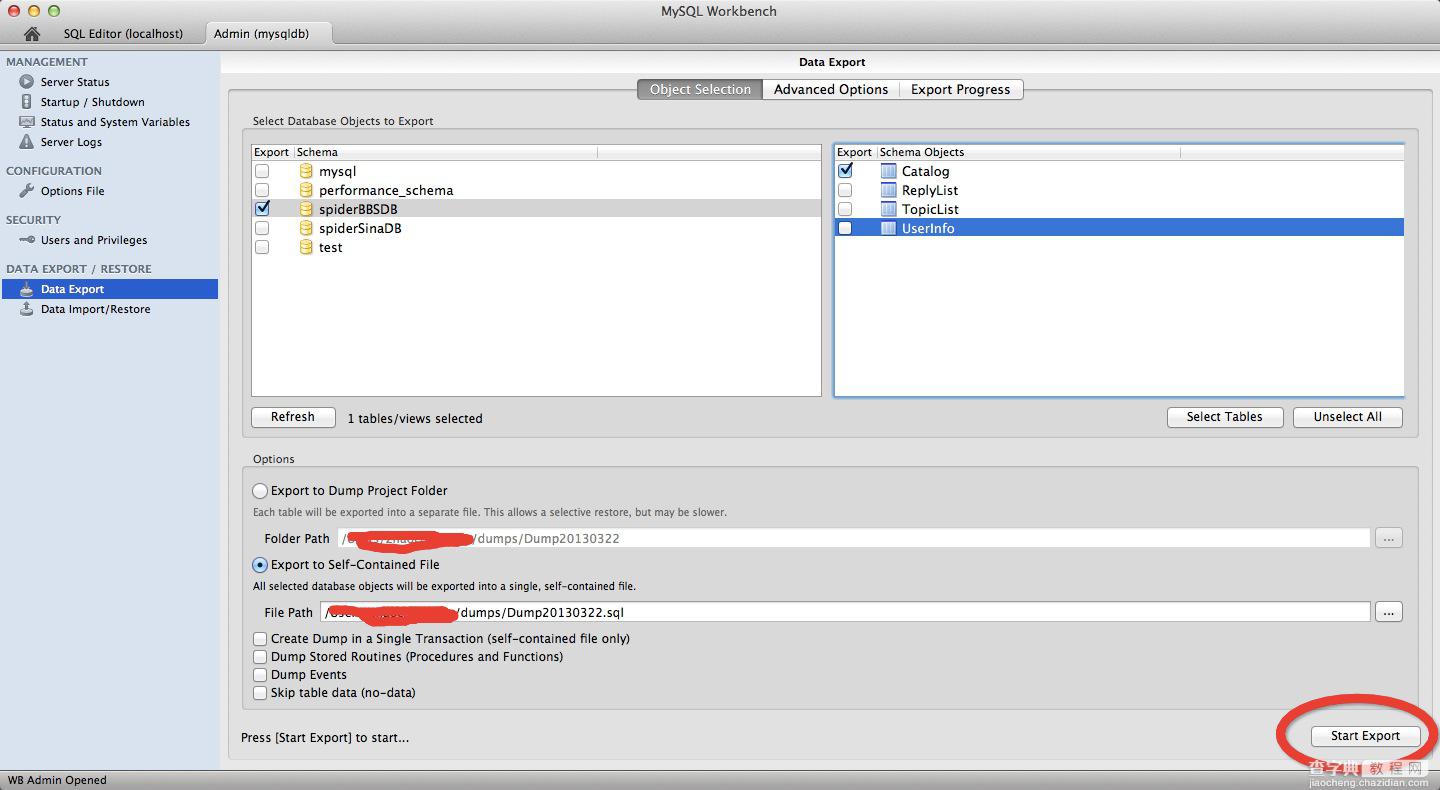The width and height of the screenshot is (1440, 790).
Task: Enable Dump Stored Routines option
Action: click(260, 657)
